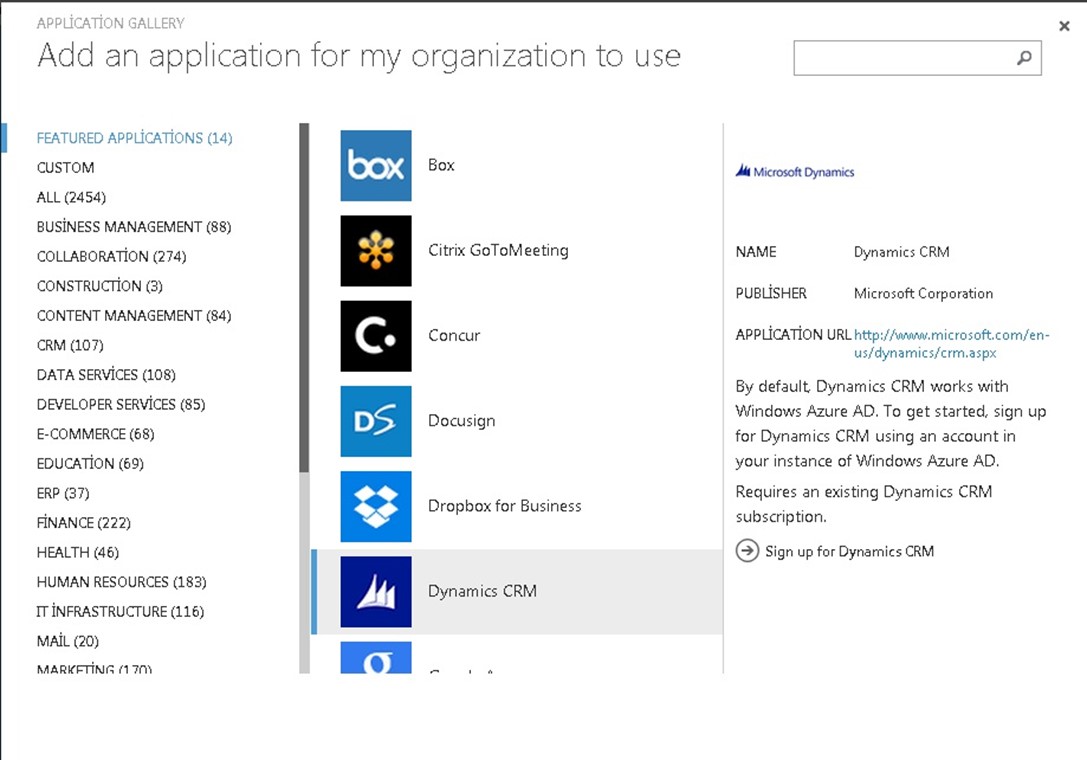Click into the application search field
The height and width of the screenshot is (760, 1087).
tap(917, 58)
